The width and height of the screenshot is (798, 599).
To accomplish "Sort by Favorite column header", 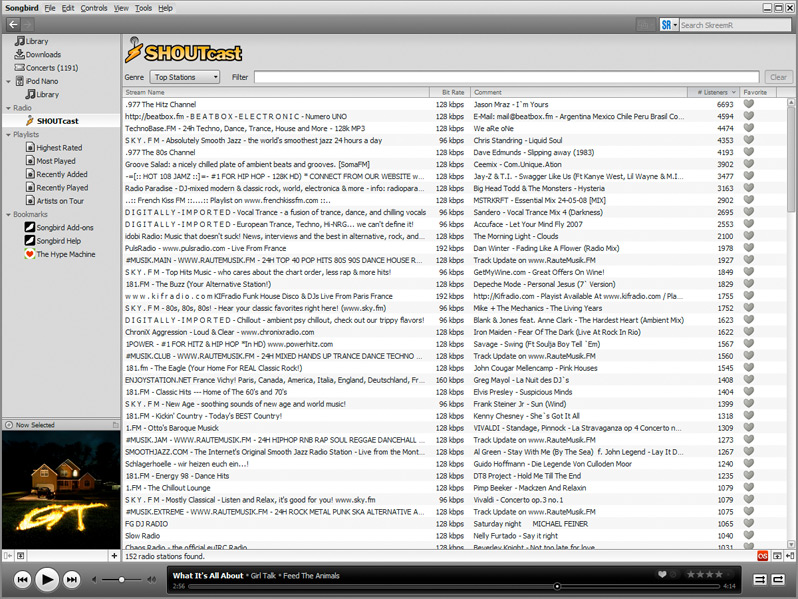I will [758, 92].
